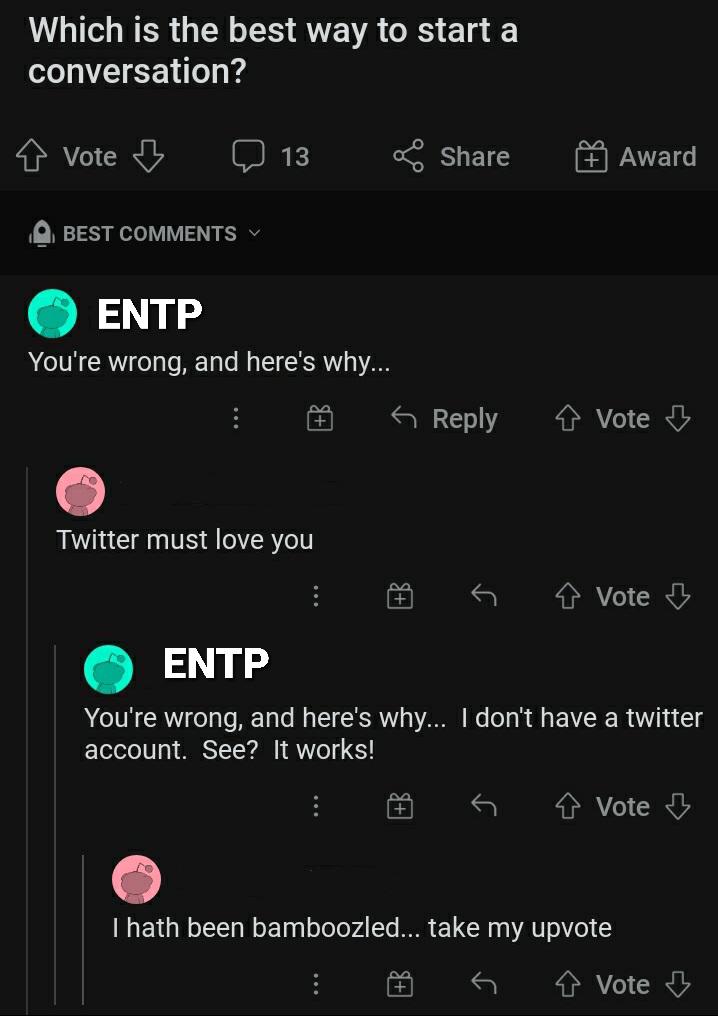Downvote the top ENTP comment
Viewport: 718px width, 1016px height.
click(680, 419)
